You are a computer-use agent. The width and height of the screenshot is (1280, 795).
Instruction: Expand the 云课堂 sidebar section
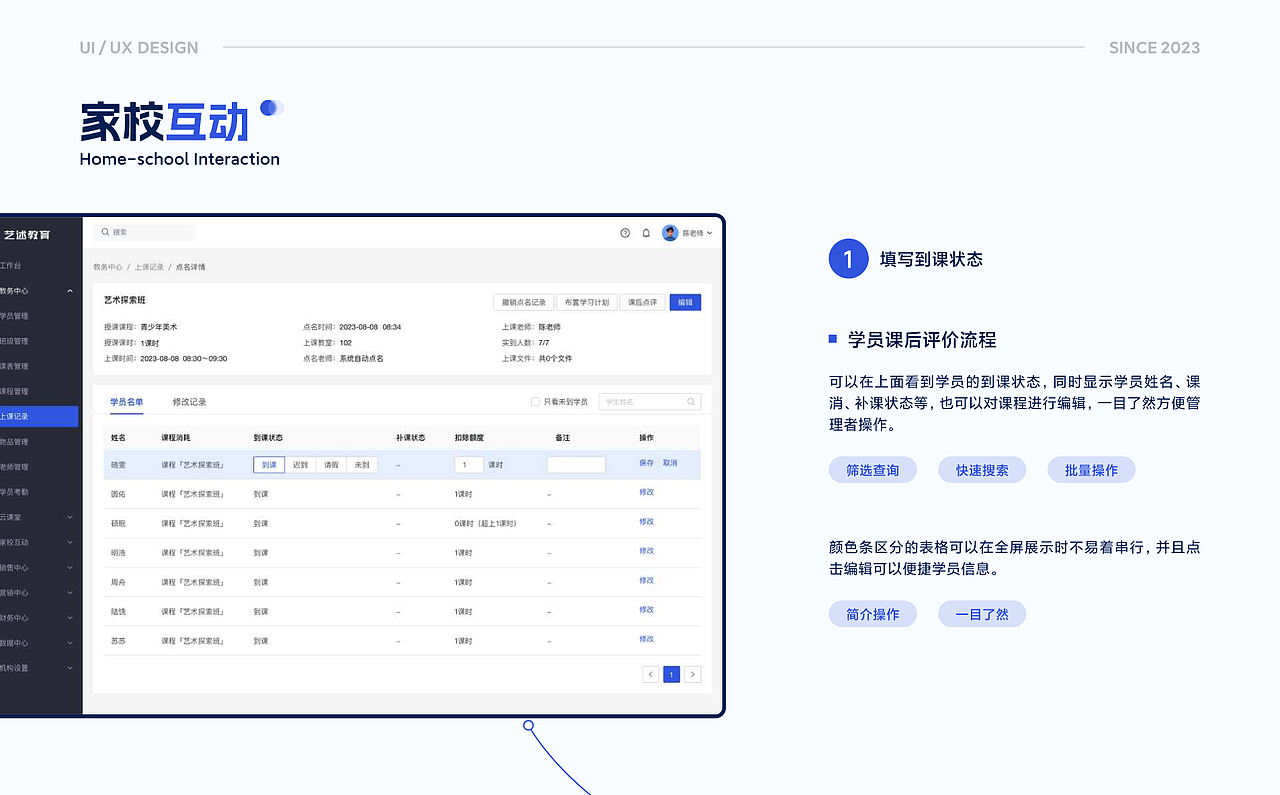70,517
